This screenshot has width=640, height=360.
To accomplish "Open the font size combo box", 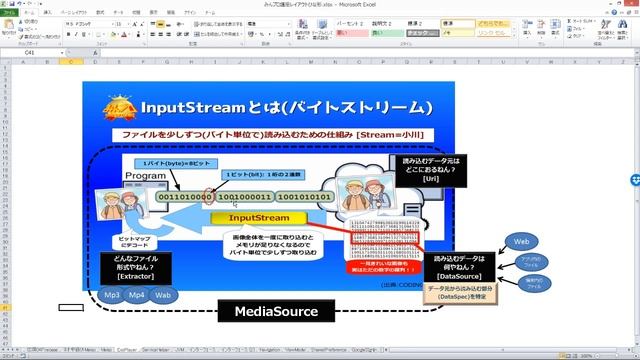I will [122, 24].
